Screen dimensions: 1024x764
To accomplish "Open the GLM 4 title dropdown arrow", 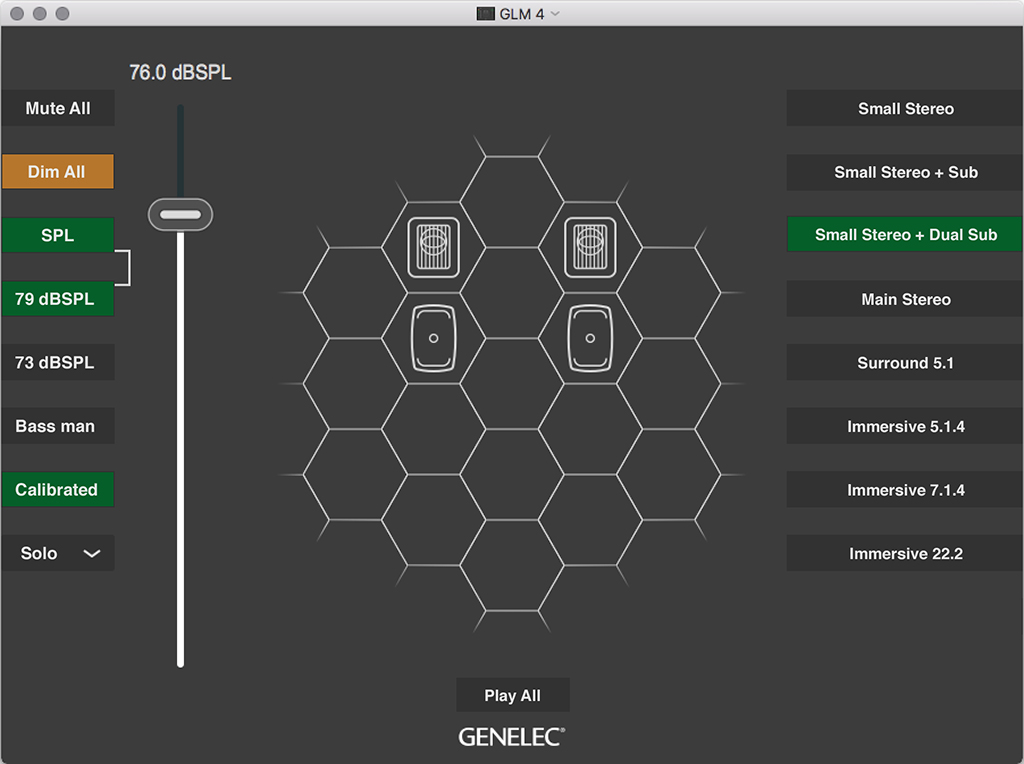I will tap(556, 14).
